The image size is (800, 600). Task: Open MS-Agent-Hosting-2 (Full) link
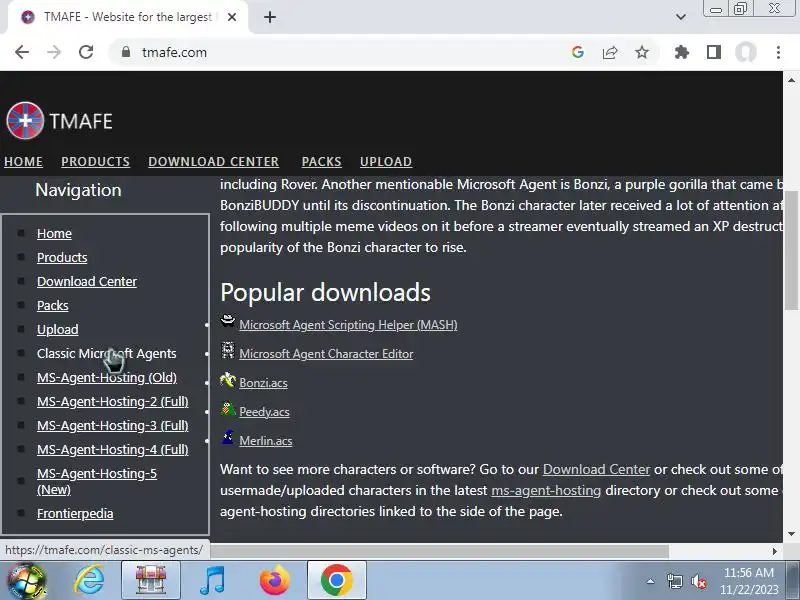tap(113, 401)
